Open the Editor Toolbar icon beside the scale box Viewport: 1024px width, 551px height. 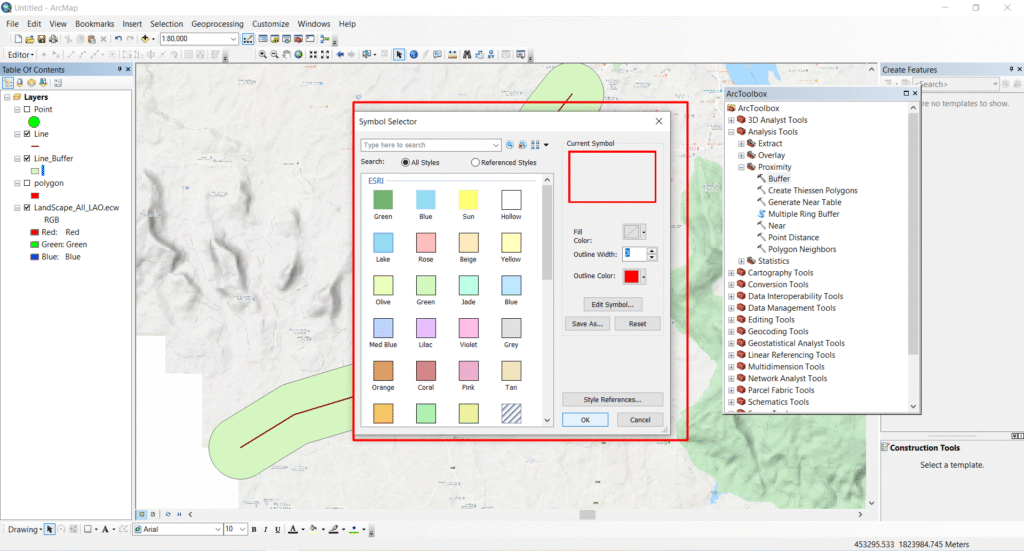[x=248, y=39]
